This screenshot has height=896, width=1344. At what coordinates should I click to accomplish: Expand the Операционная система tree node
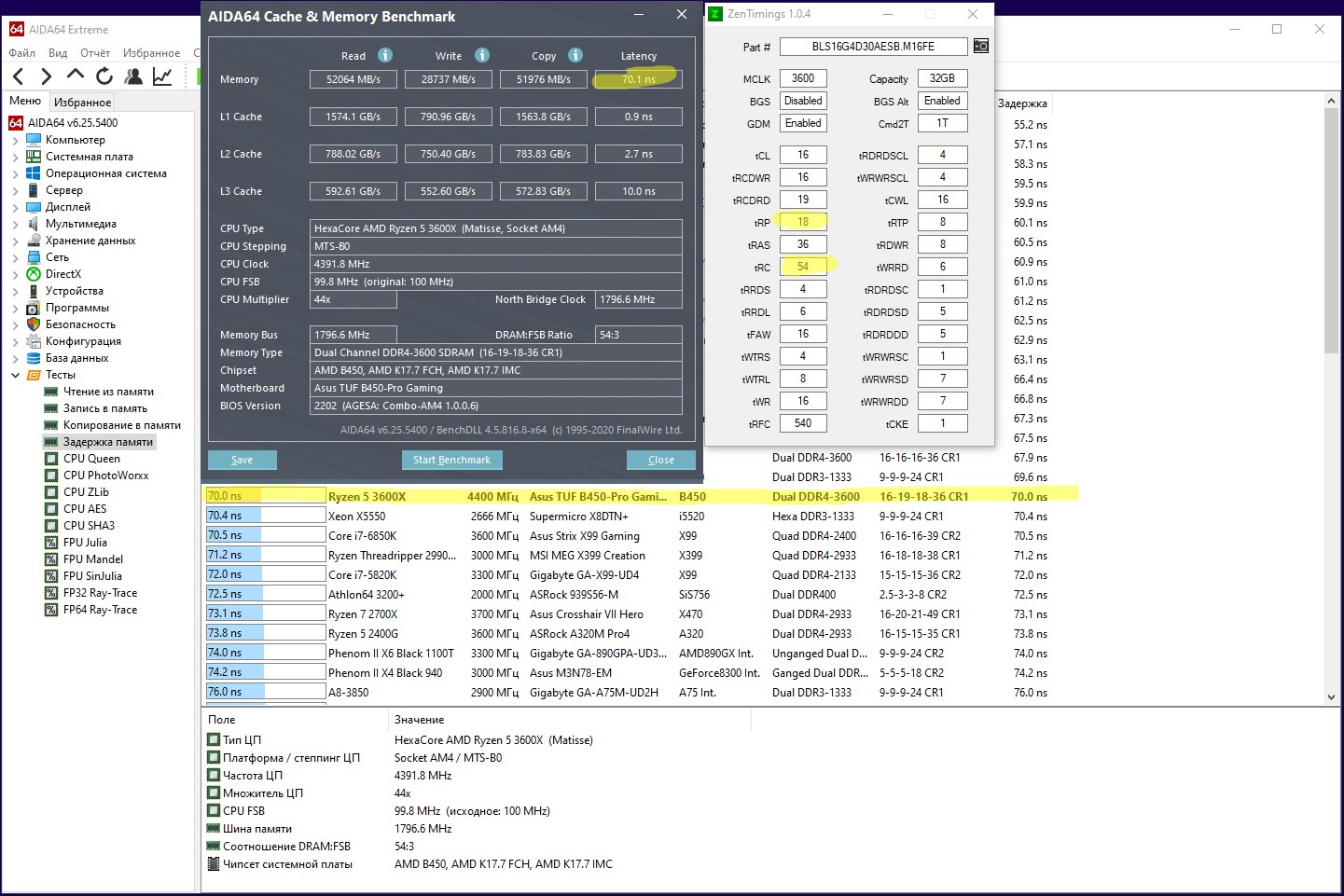[15, 173]
